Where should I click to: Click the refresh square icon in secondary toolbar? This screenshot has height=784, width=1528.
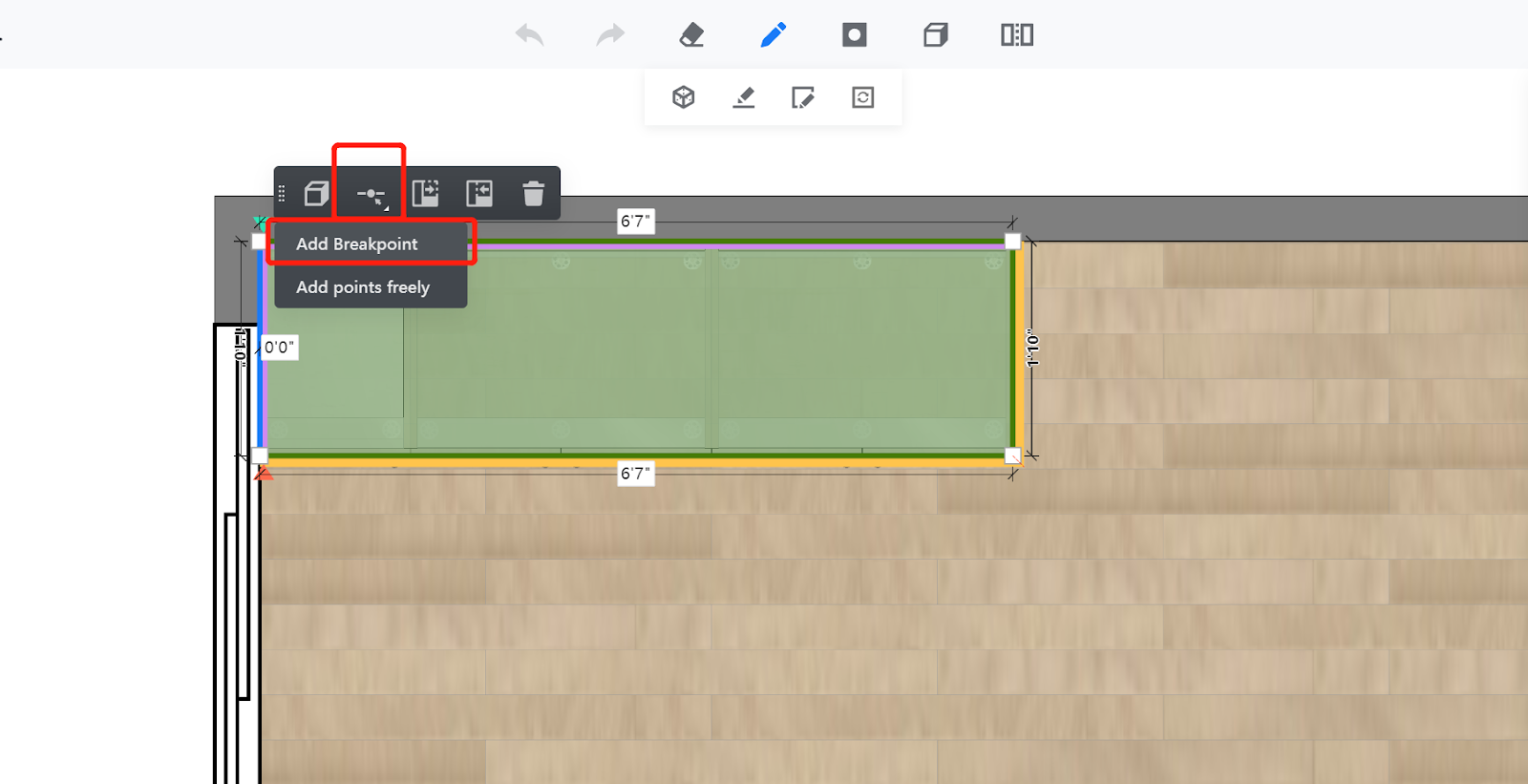pos(863,97)
